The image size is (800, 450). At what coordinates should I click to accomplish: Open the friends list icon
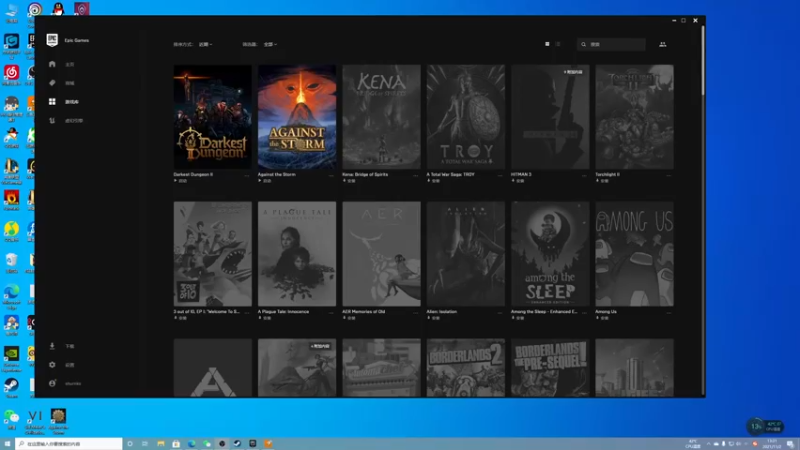662,44
